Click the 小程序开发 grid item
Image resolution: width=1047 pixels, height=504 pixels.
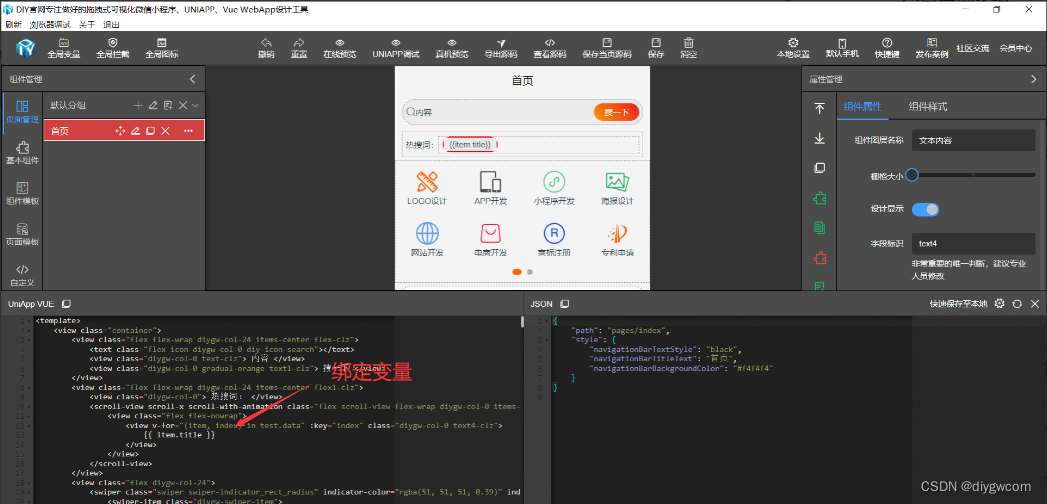[x=554, y=188]
